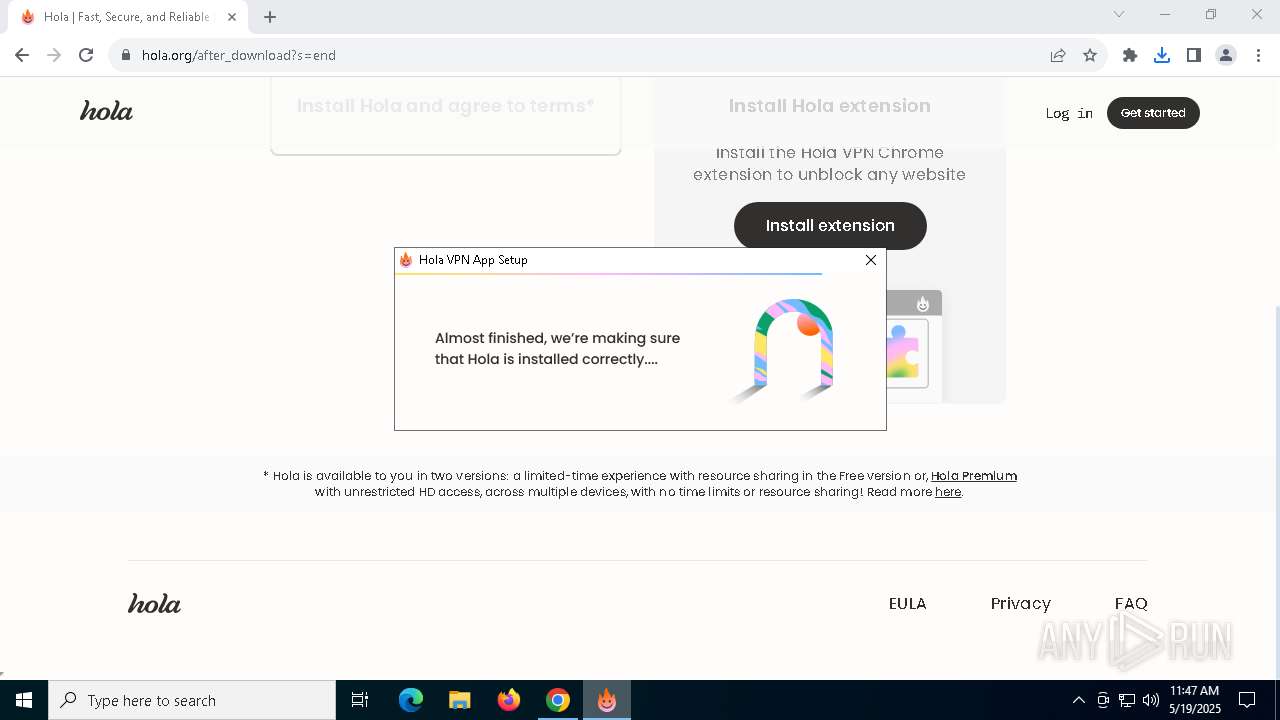Toggle the Chrome side panel
This screenshot has width=1280, height=720.
1194,55
